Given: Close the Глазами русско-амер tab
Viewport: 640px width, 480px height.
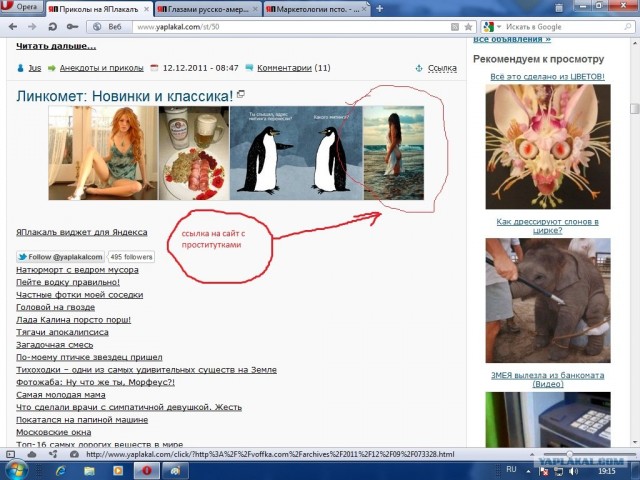Looking at the screenshot, I should [x=256, y=9].
